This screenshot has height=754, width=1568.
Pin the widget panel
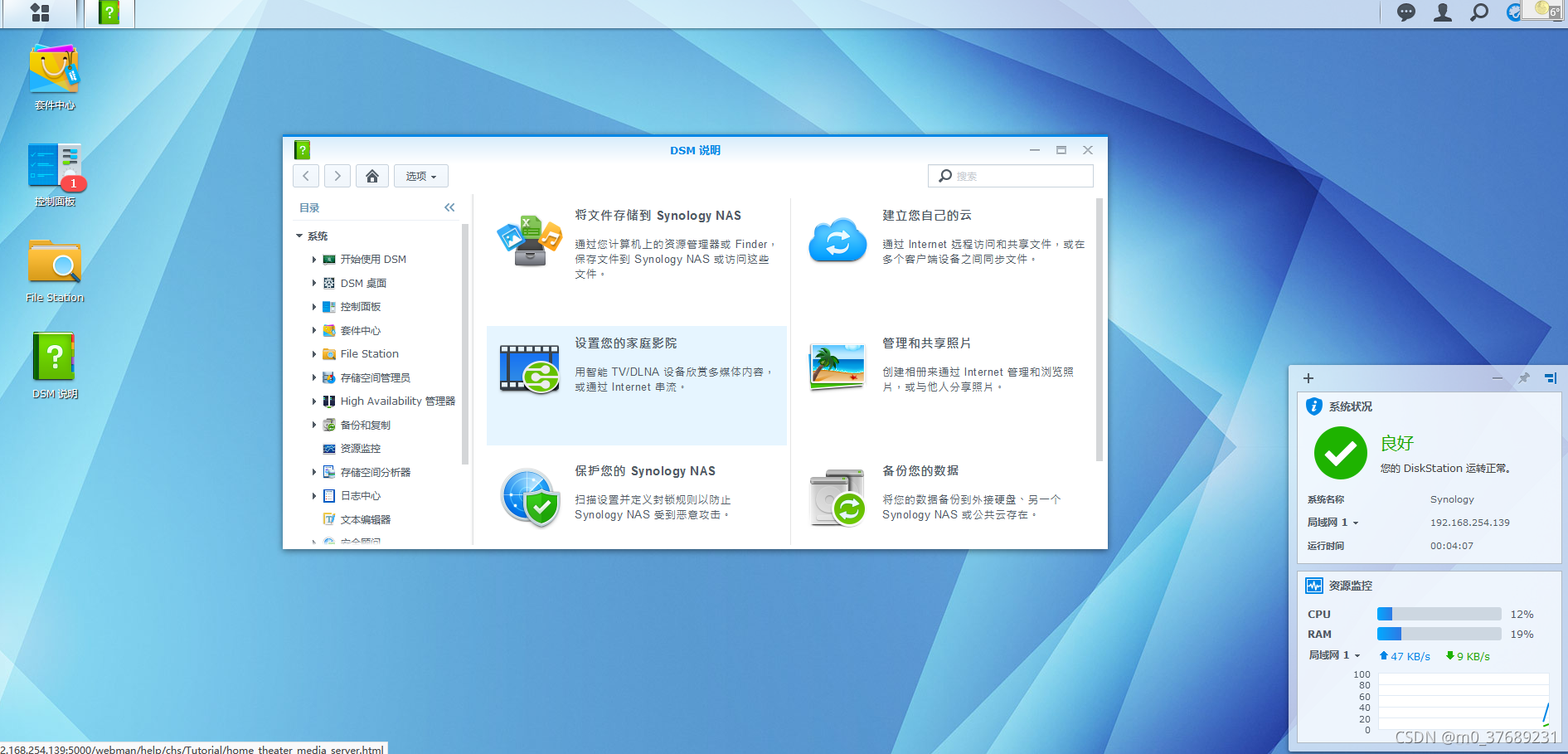(1524, 378)
